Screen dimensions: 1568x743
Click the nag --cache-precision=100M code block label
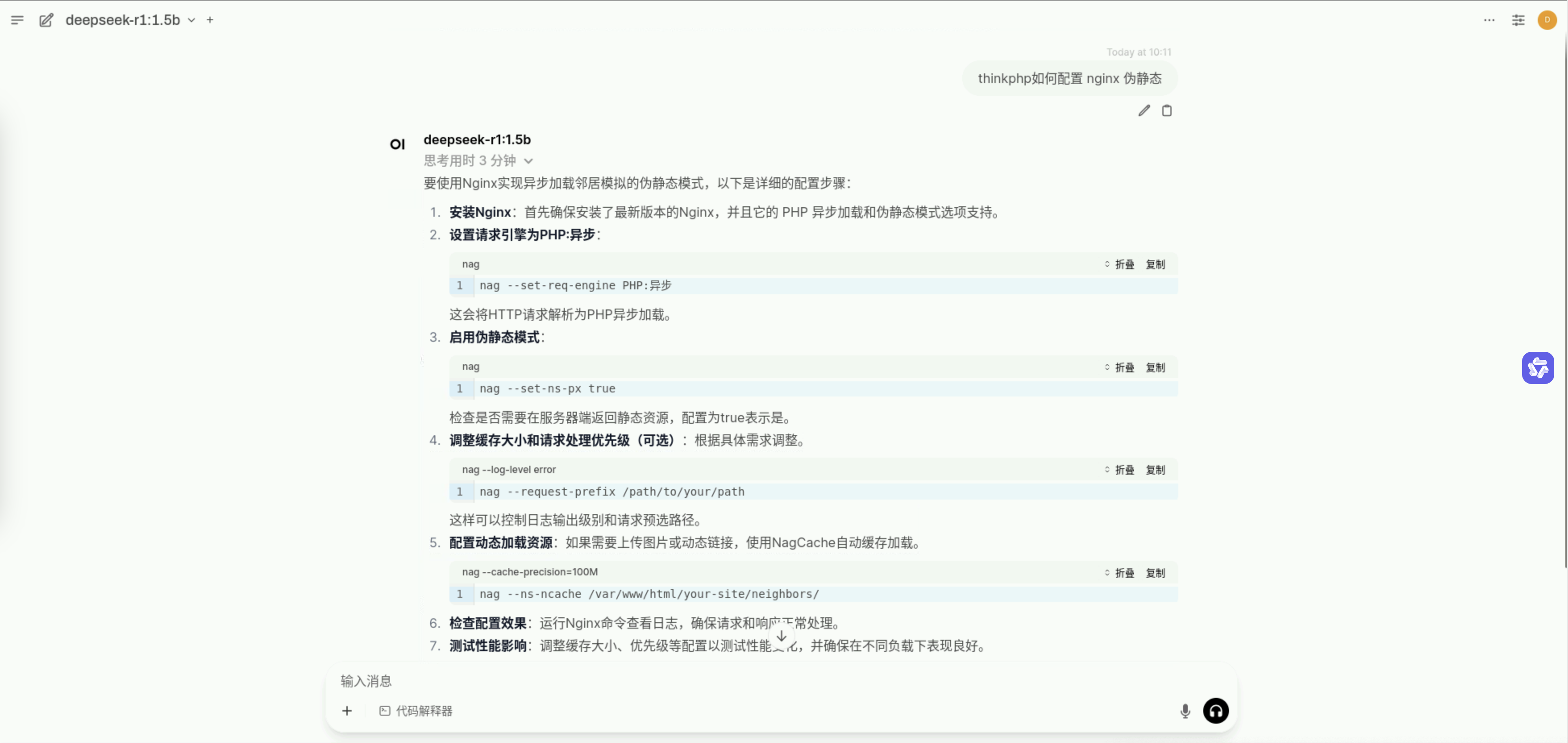point(530,572)
